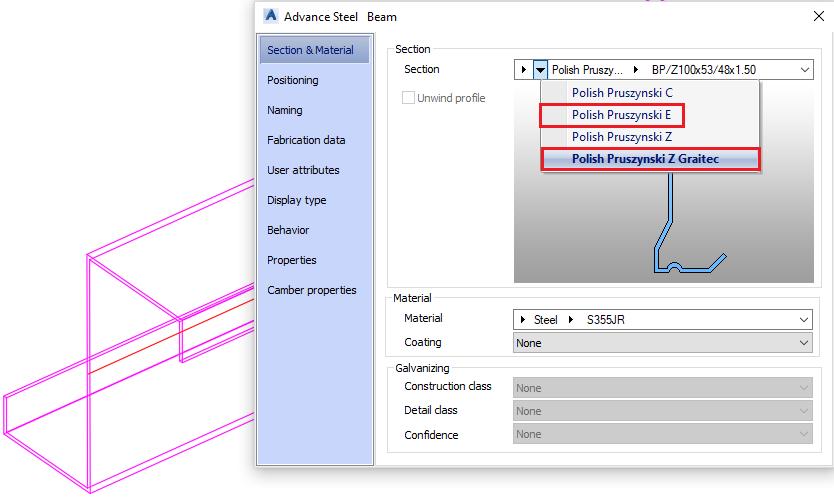Open the Behavior tab
Screen dimensions: 834x504
coord(288,230)
